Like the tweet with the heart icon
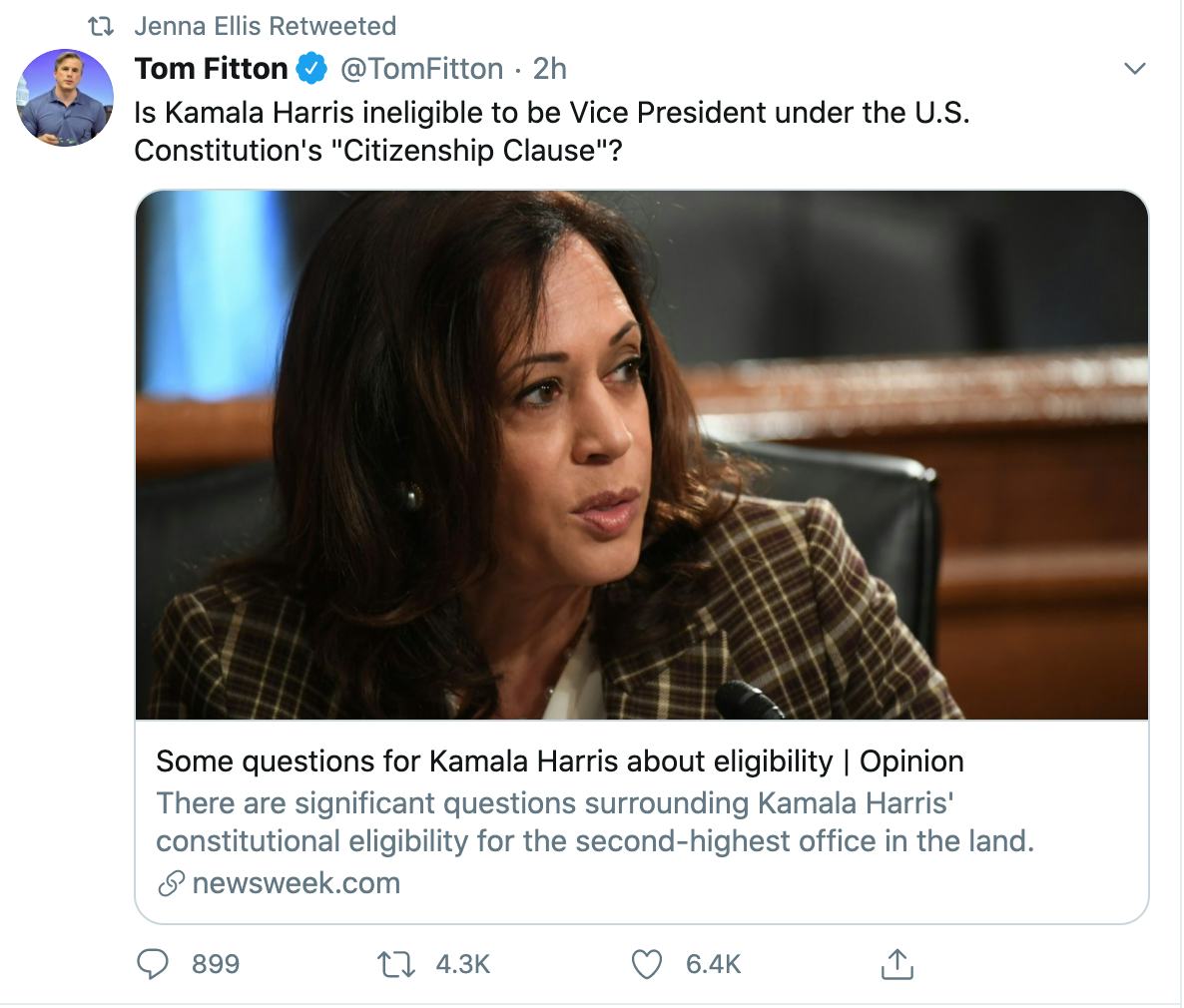 pos(647,964)
